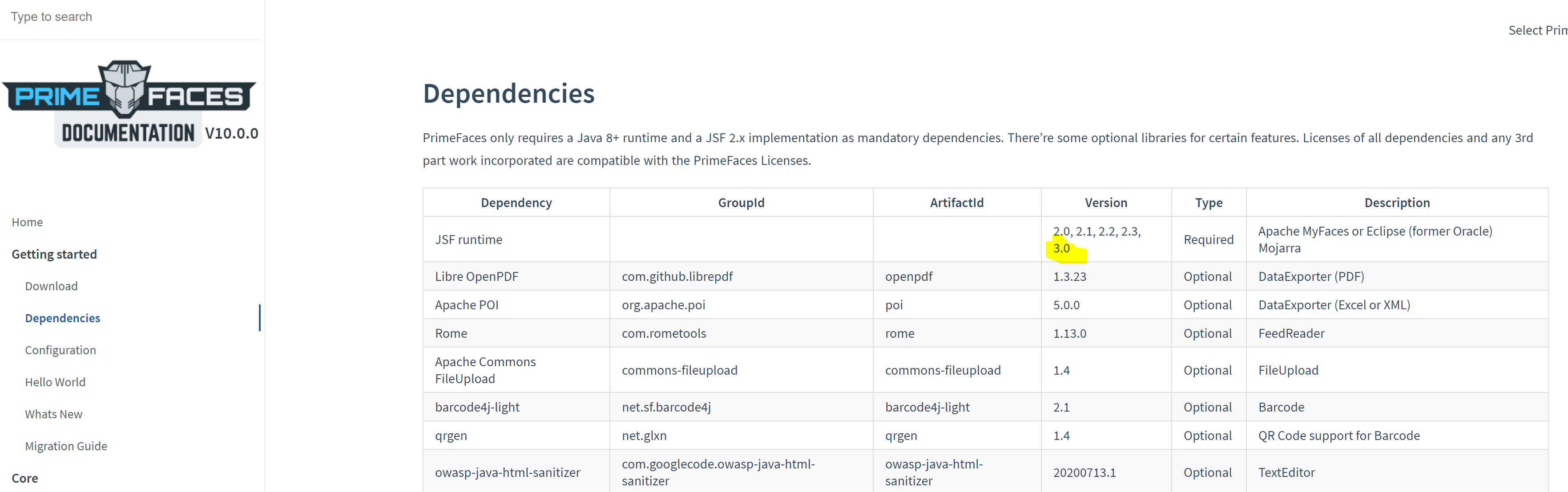This screenshot has height=492, width=1568.
Task: Select the Apache POI dependency row
Action: point(467,304)
